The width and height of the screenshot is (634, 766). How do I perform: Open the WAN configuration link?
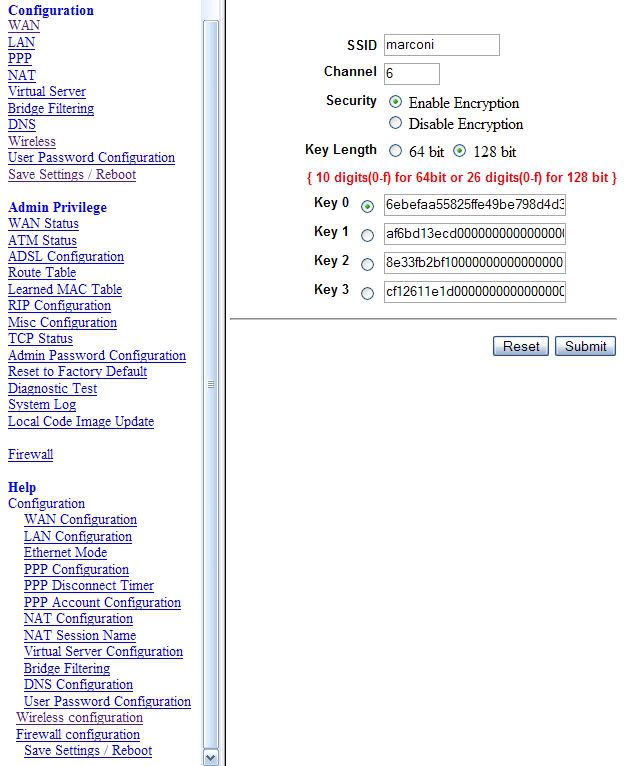coord(24,26)
